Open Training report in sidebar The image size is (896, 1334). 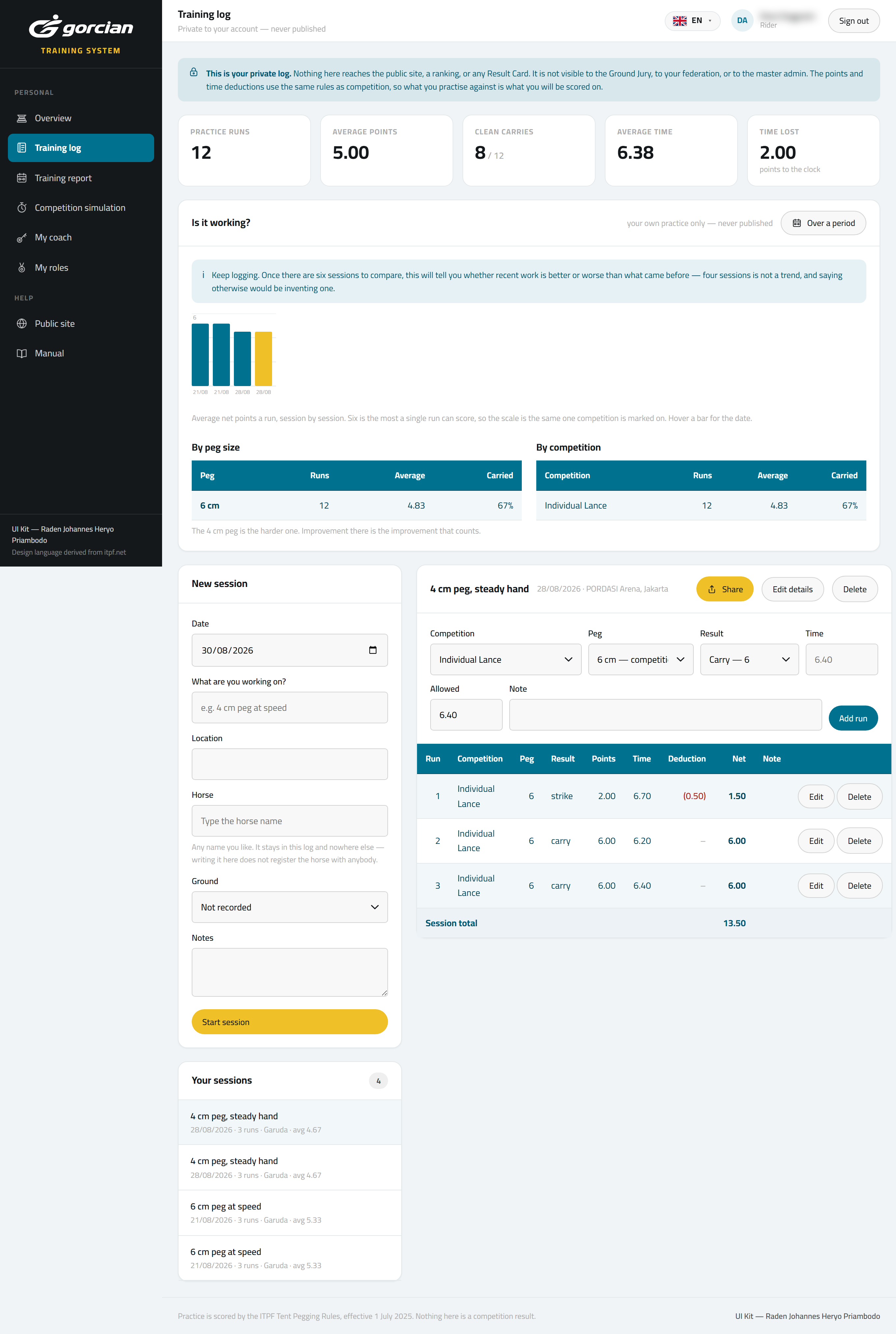coord(81,178)
